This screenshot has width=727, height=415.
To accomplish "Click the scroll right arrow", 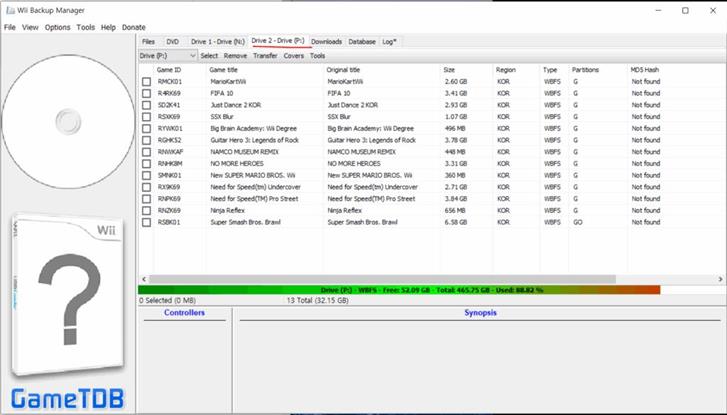I will click(x=720, y=279).
